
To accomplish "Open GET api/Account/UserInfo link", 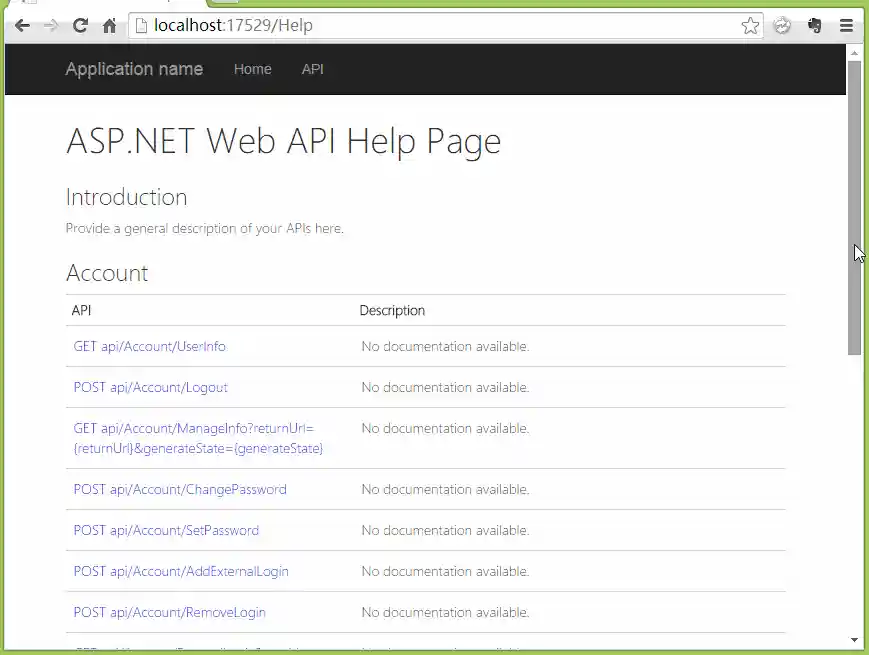I will point(149,347).
